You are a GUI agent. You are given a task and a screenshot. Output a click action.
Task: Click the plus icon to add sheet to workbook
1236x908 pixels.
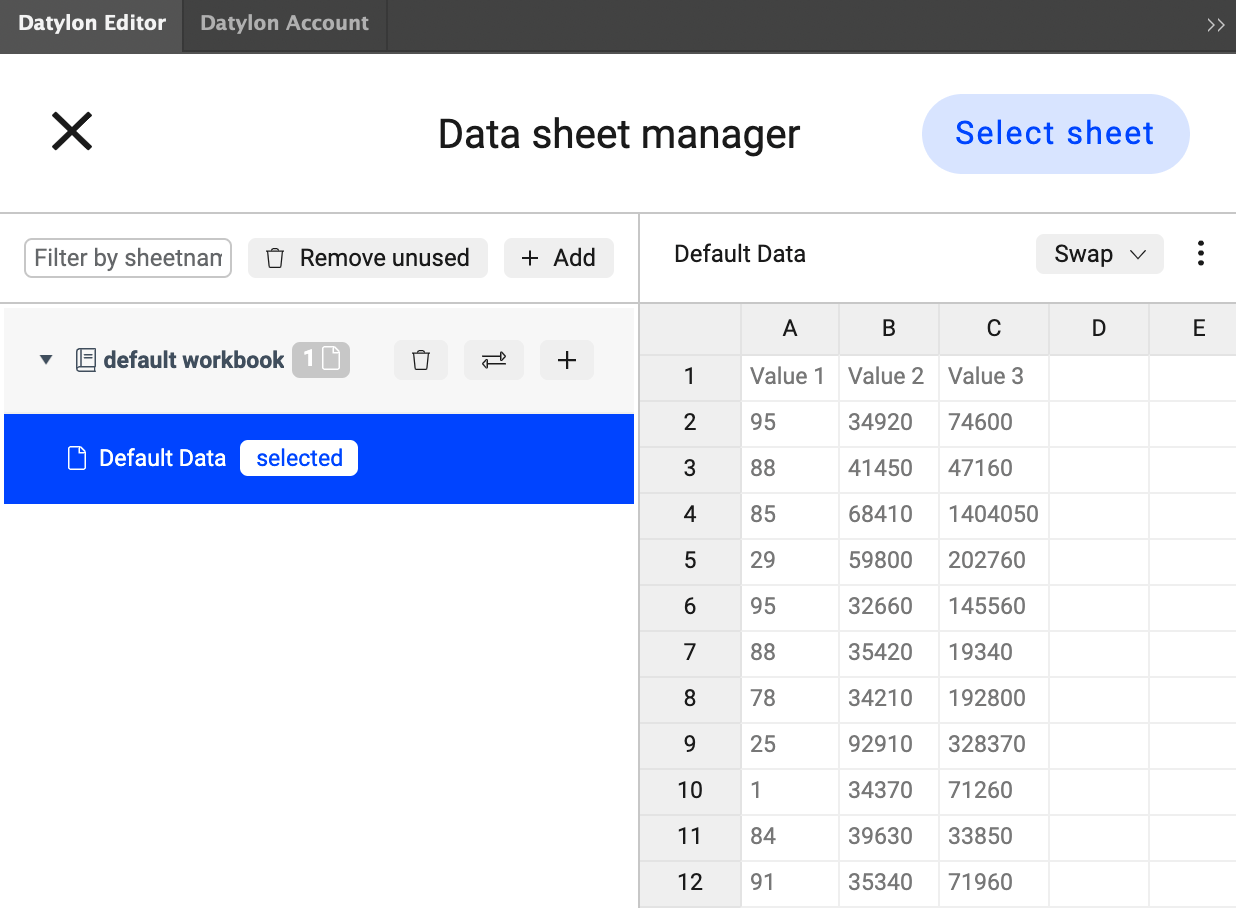tap(567, 360)
